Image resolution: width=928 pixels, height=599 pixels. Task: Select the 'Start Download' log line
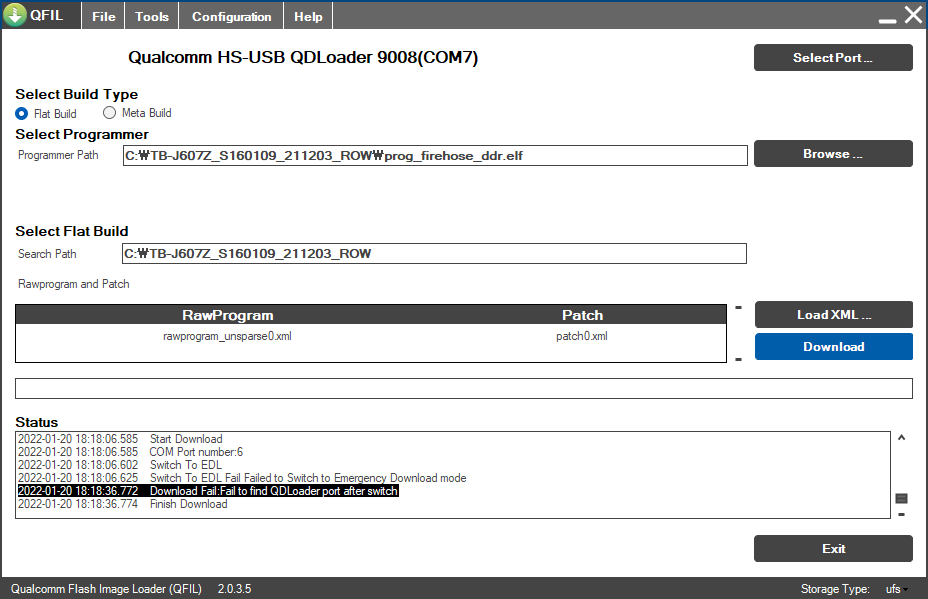[x=120, y=439]
